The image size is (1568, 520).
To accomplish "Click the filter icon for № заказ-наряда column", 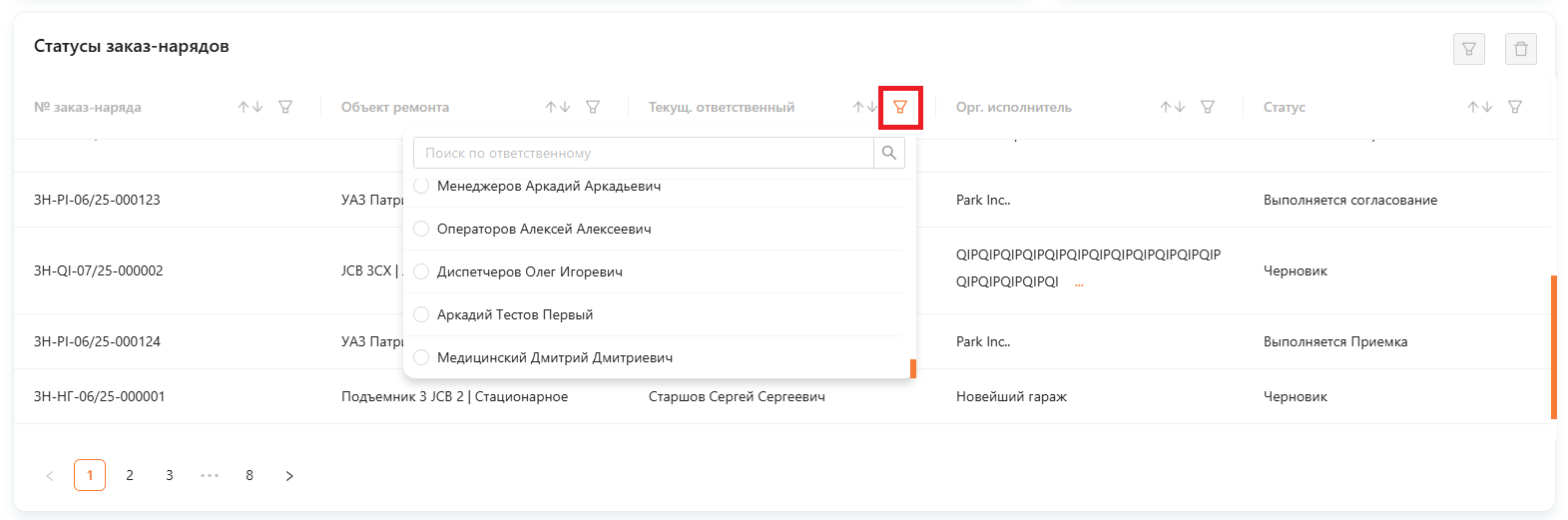I will (x=285, y=107).
